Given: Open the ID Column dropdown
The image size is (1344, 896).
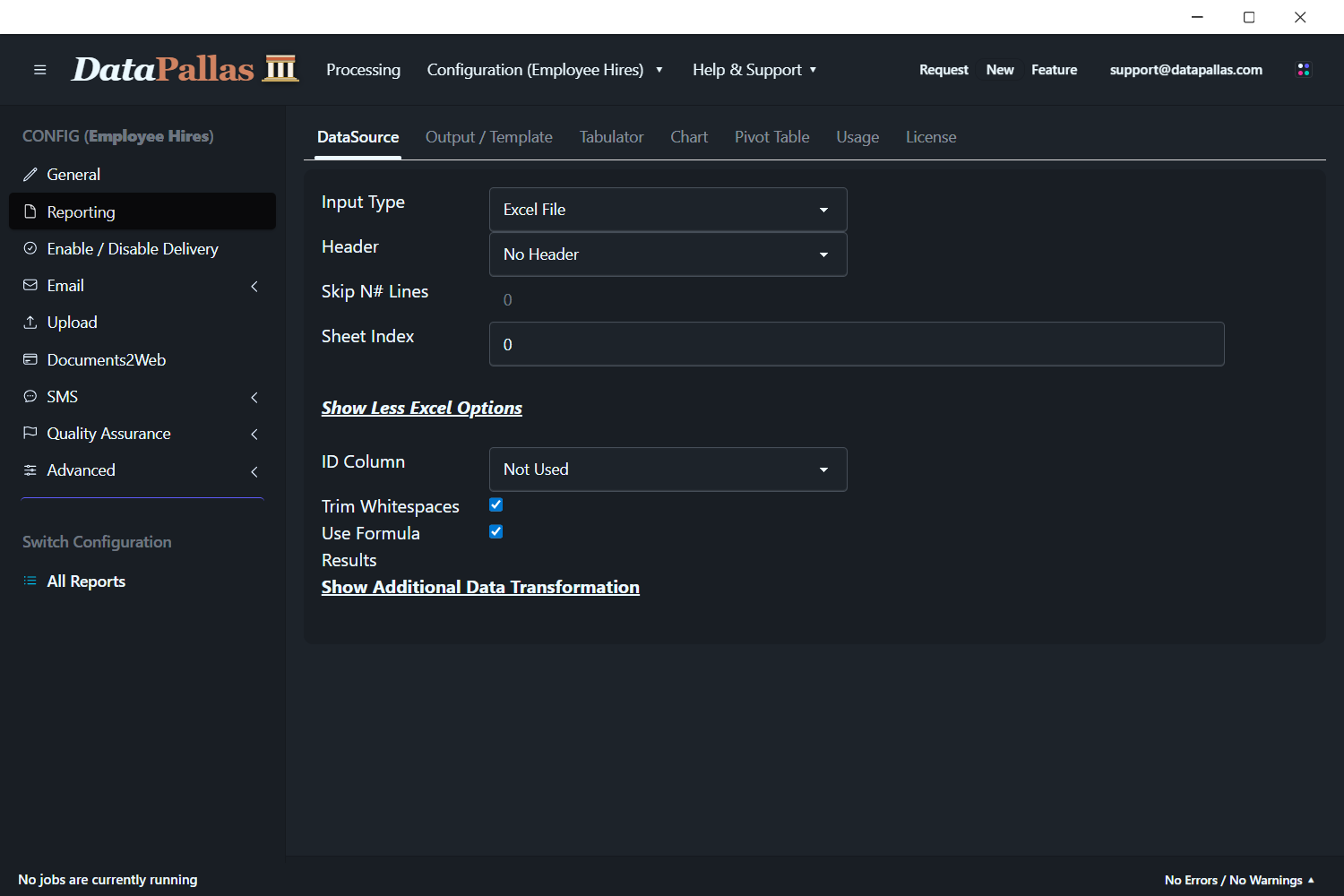Looking at the screenshot, I should tap(668, 470).
